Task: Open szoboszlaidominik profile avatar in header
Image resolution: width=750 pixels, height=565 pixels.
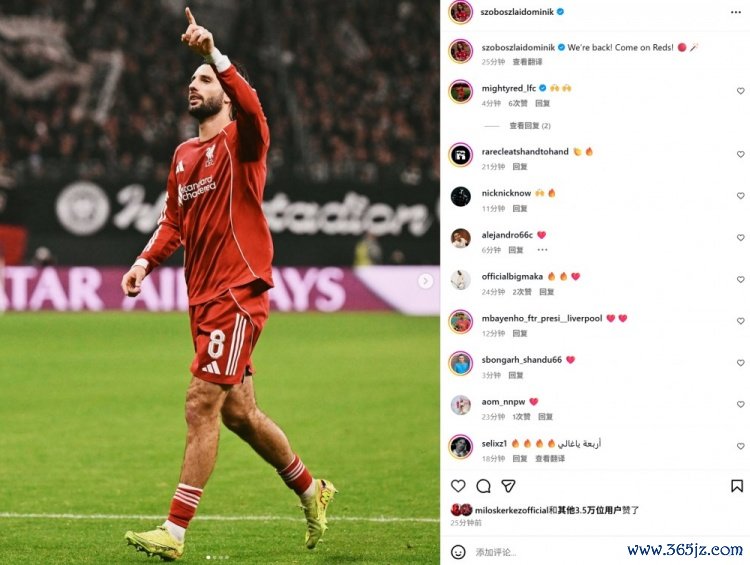Action: (461, 12)
